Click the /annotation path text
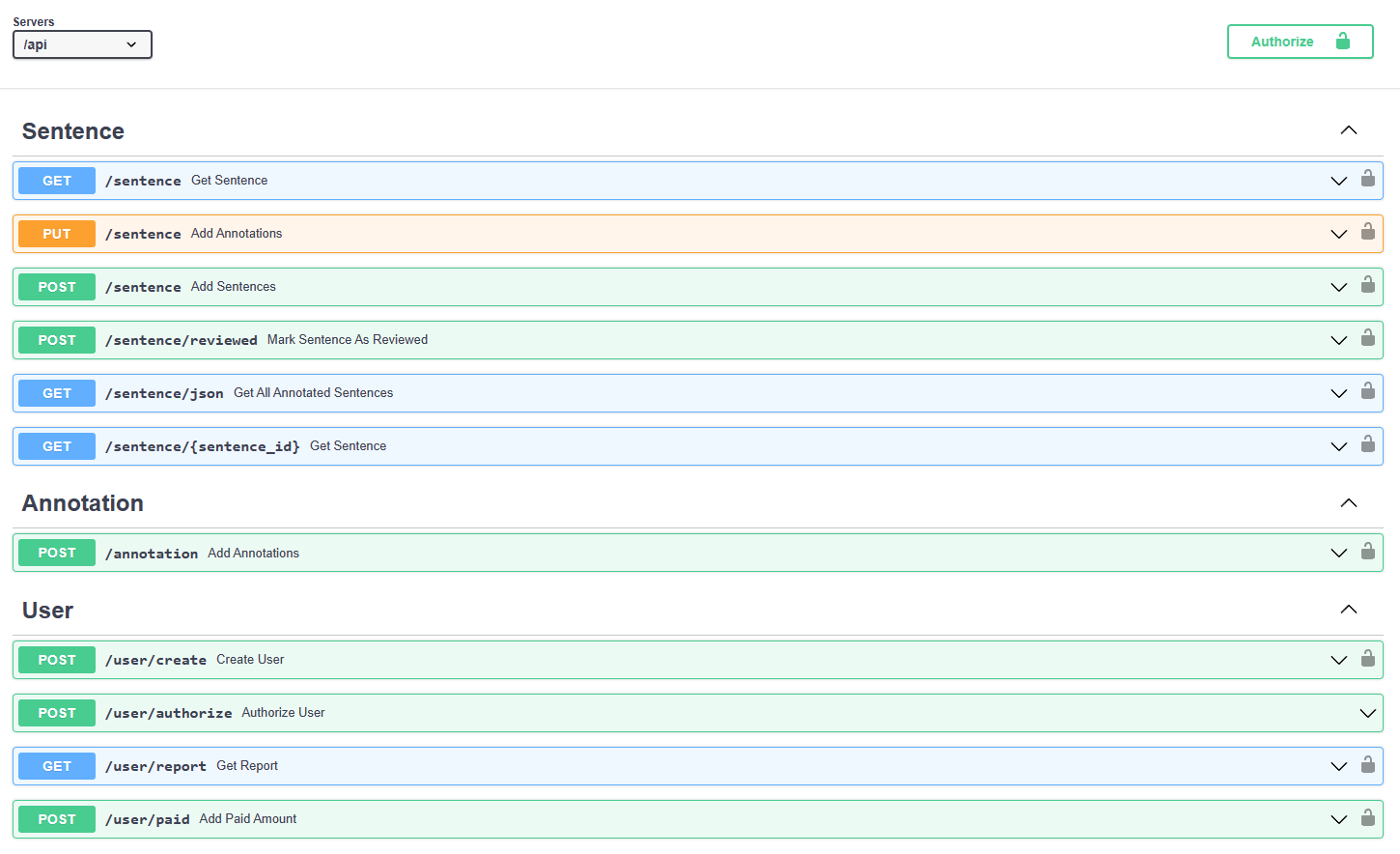The width and height of the screenshot is (1400, 854). point(152,554)
